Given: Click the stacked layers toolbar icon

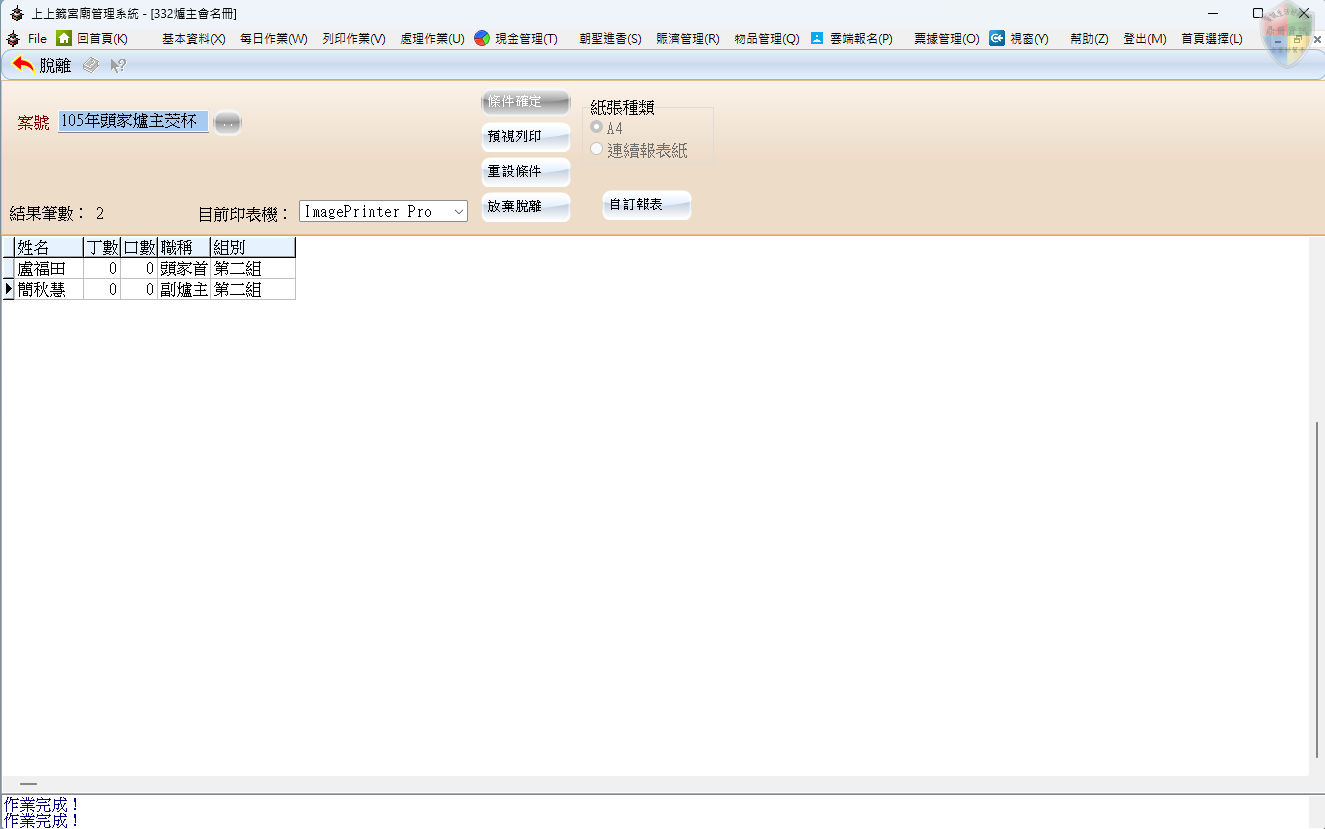Looking at the screenshot, I should click(x=91, y=65).
